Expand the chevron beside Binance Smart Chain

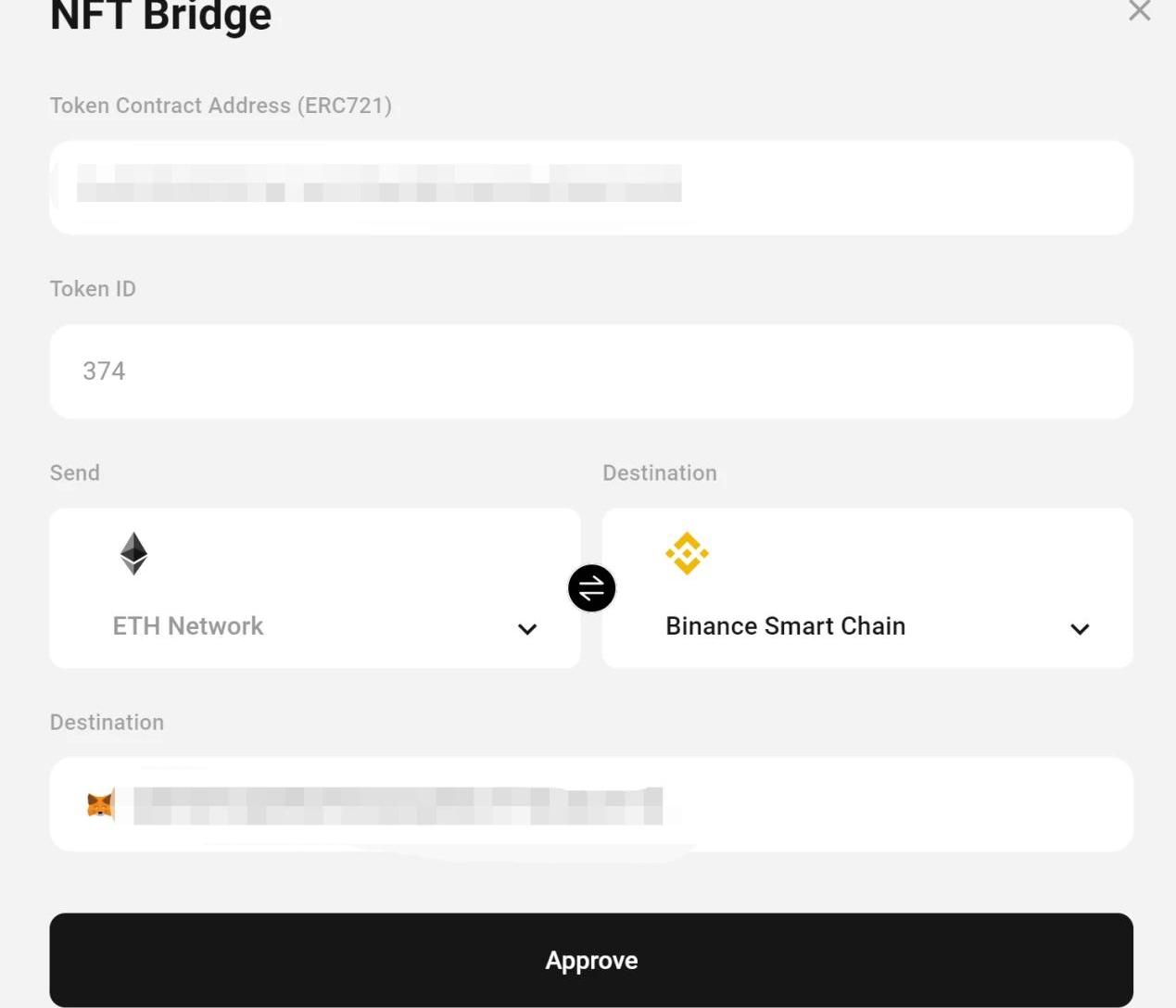coord(1080,629)
